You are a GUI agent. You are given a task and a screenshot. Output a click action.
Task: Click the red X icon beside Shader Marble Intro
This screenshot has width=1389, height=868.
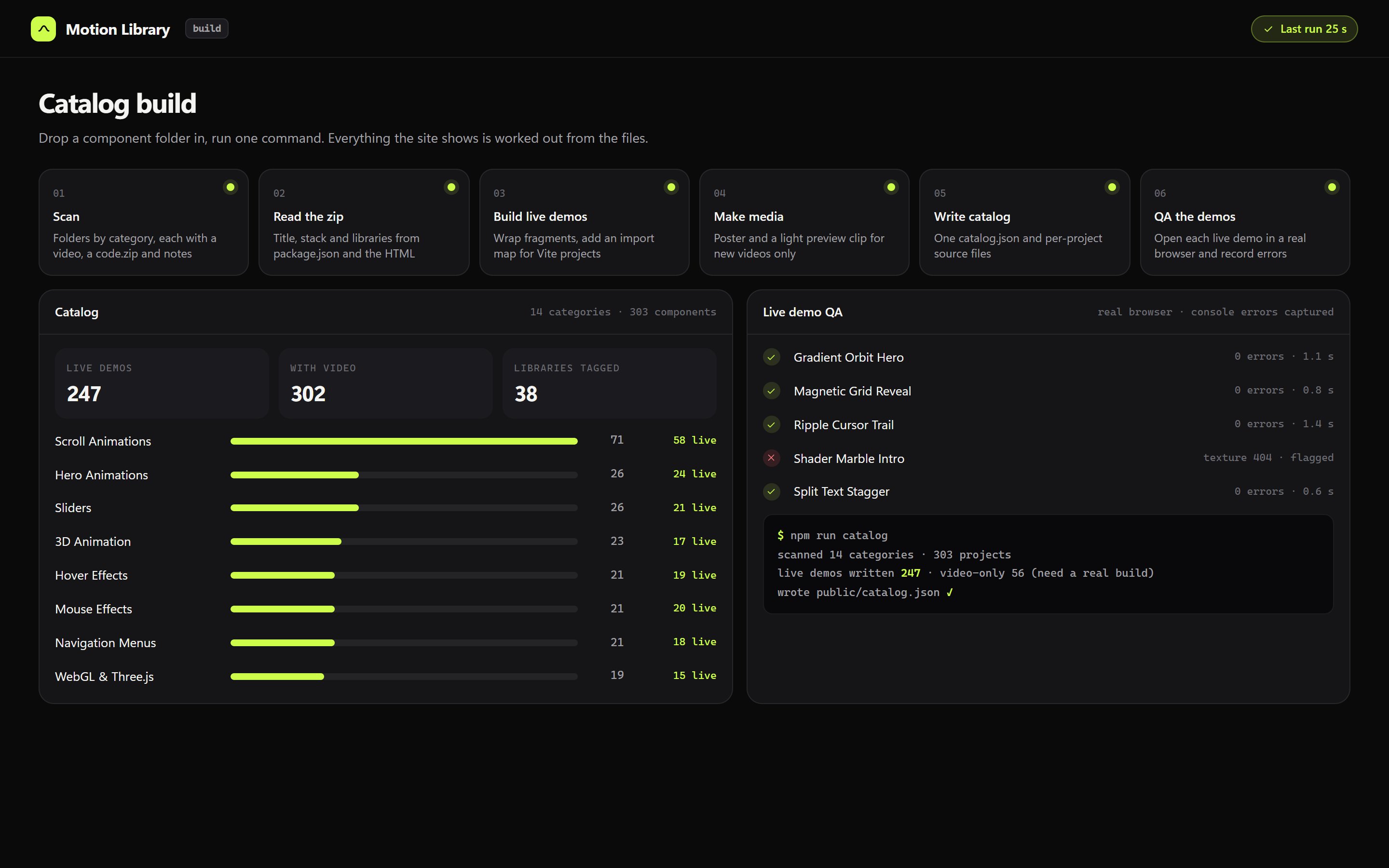click(x=771, y=458)
